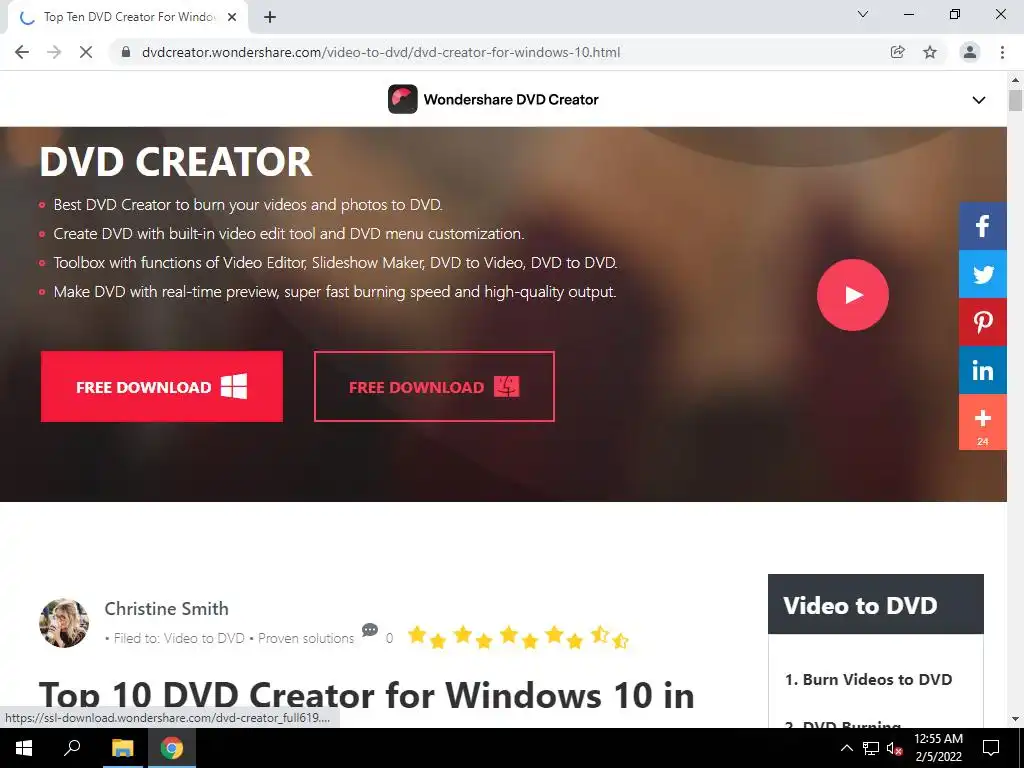The image size is (1024, 768).
Task: Click the URL address bar
Action: tap(381, 52)
